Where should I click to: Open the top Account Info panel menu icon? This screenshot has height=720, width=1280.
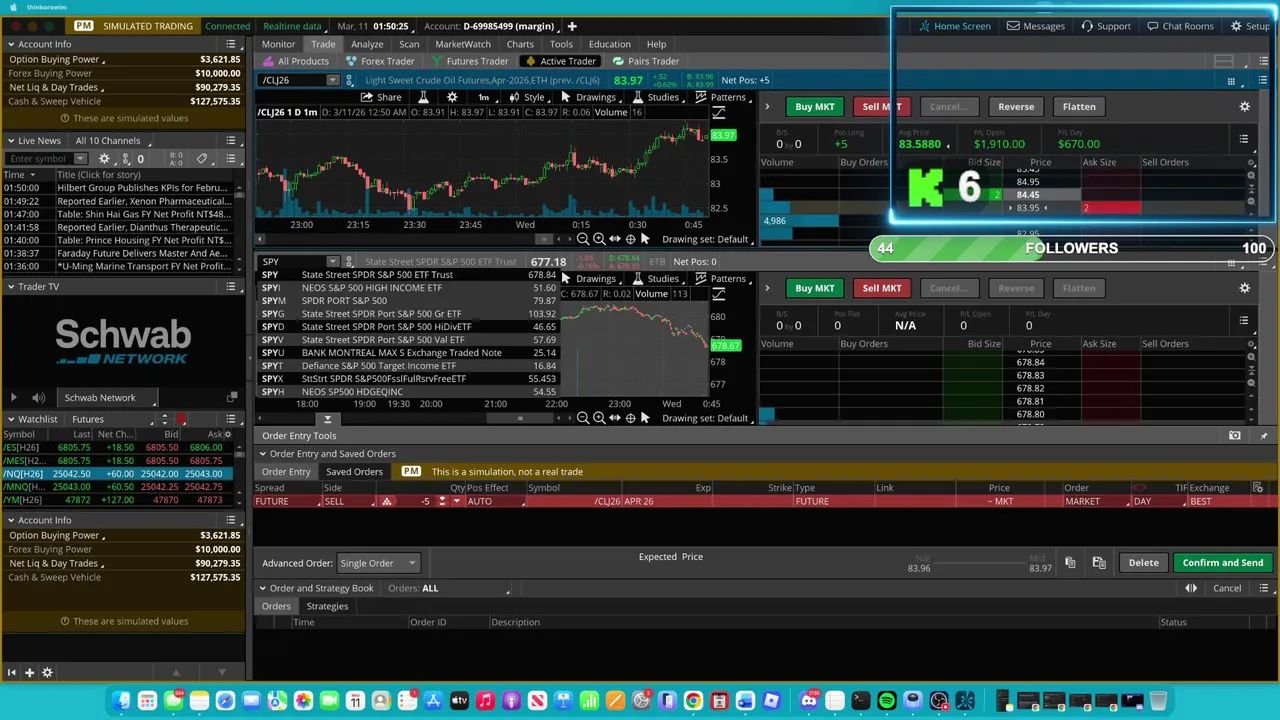231,44
